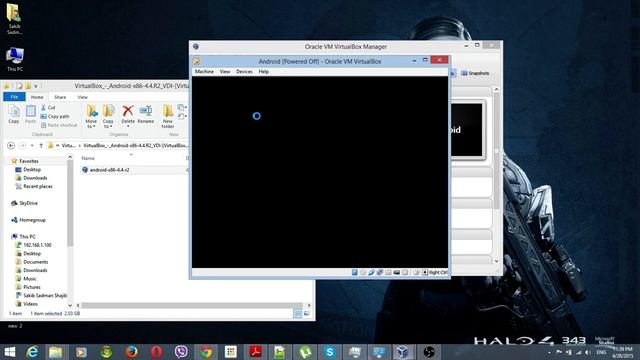
Task: Click the VirtualBox icon in the taskbar
Action: pyautogui.click(x=403, y=352)
